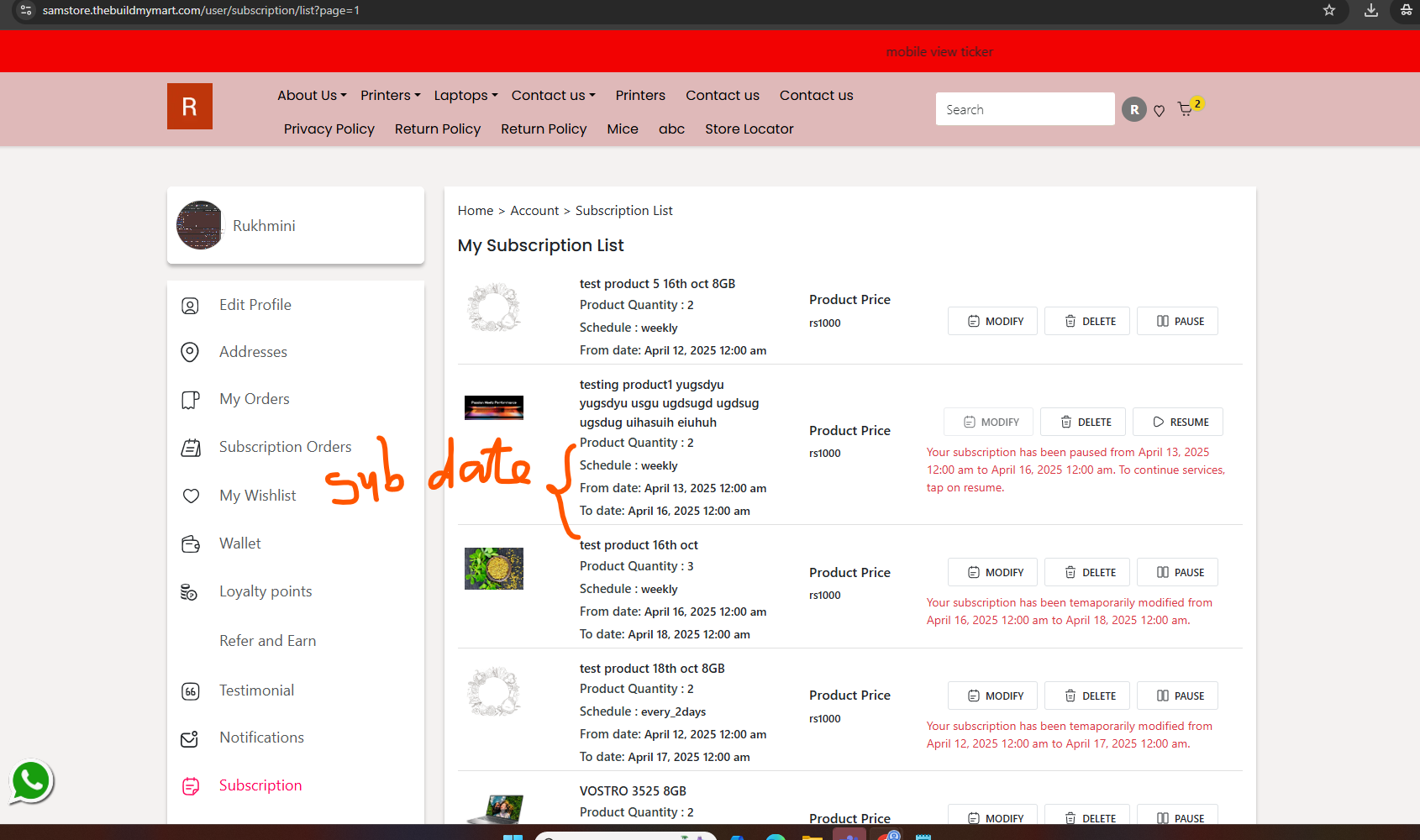
Task: Open the round R user avatar menu
Action: pyautogui.click(x=1134, y=109)
